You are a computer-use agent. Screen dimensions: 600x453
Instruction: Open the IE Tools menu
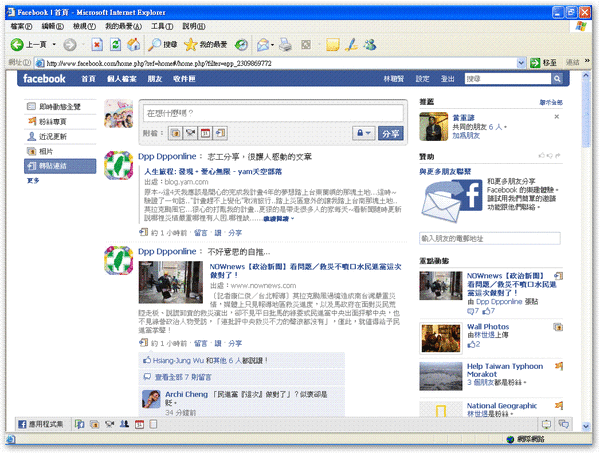(x=162, y=26)
